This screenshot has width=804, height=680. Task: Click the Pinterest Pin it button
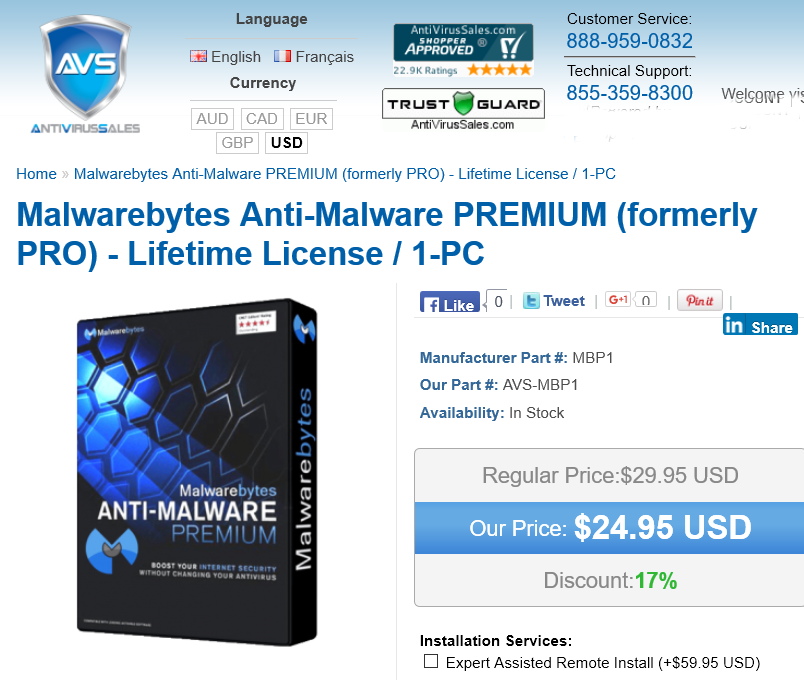pyautogui.click(x=700, y=300)
